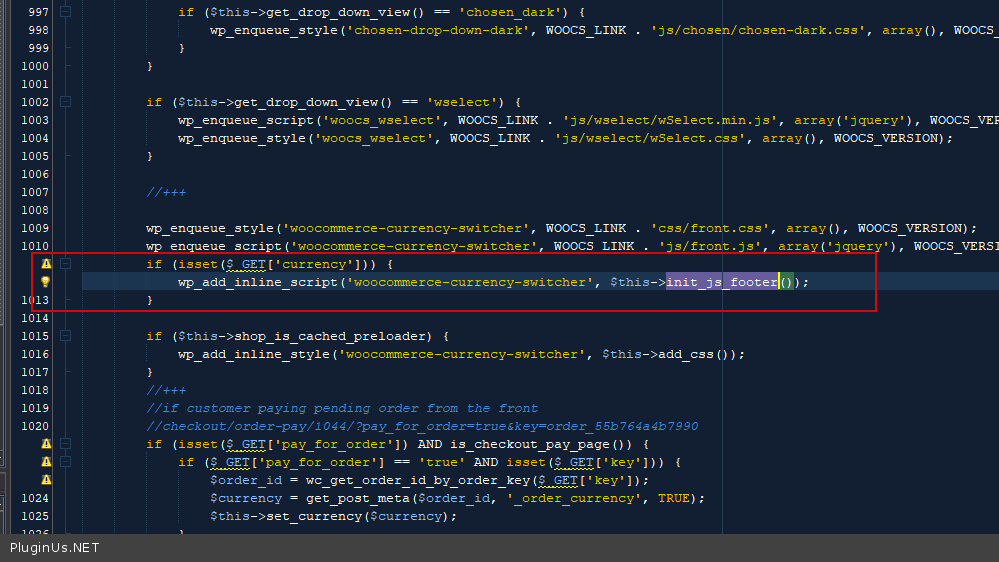Click the lightbulb hint icon on wp_add_inline_script line

(45, 282)
